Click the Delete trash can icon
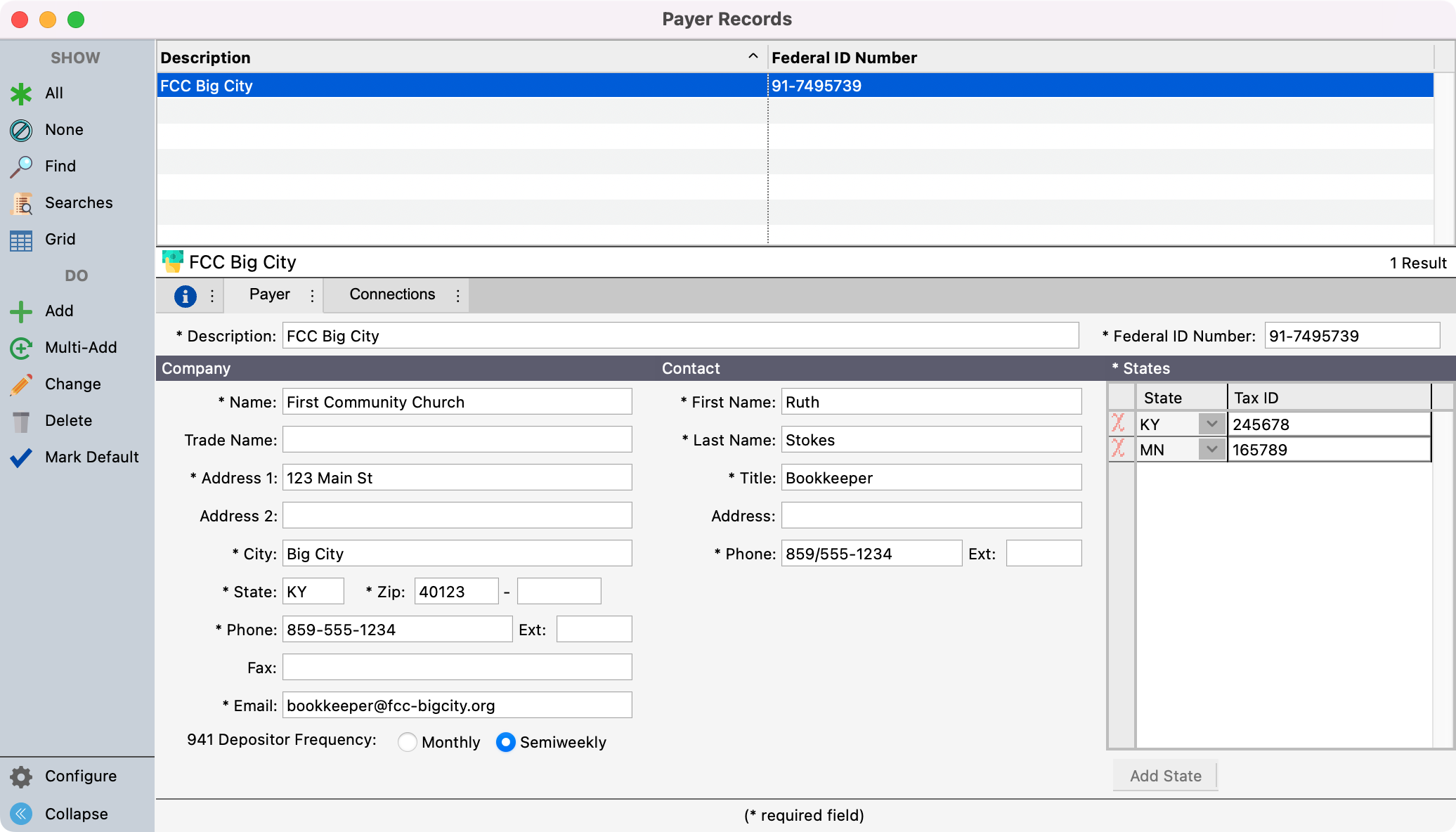1456x832 pixels. coord(21,421)
